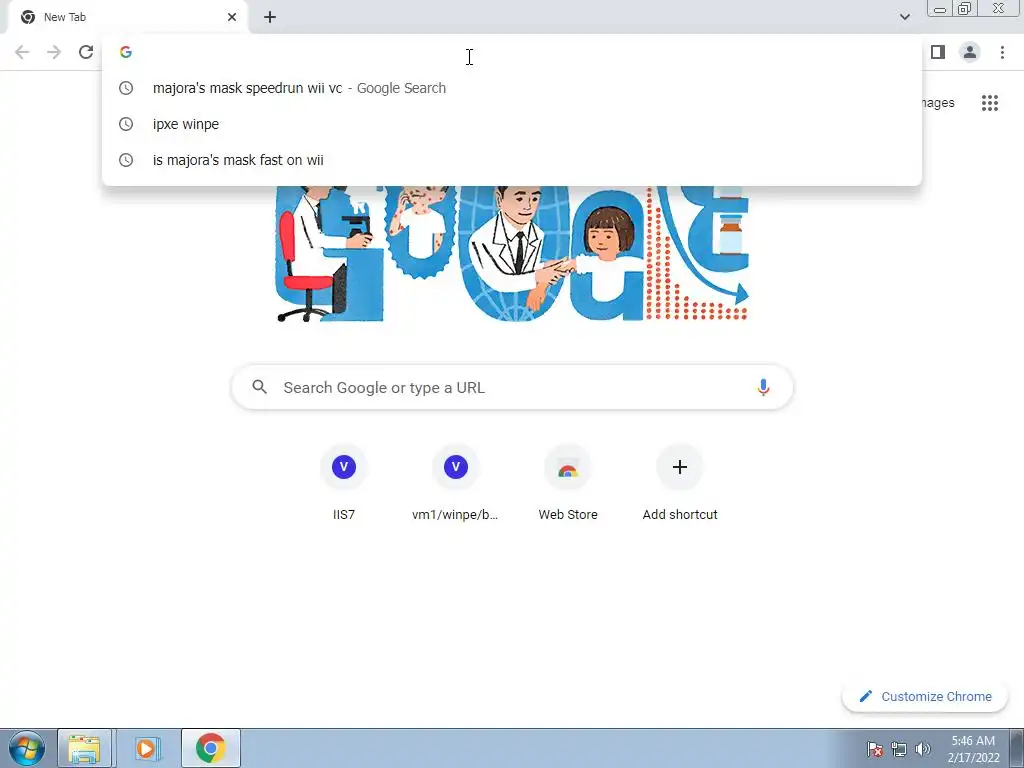Reload the current page
Image resolution: width=1024 pixels, height=768 pixels.
86,52
